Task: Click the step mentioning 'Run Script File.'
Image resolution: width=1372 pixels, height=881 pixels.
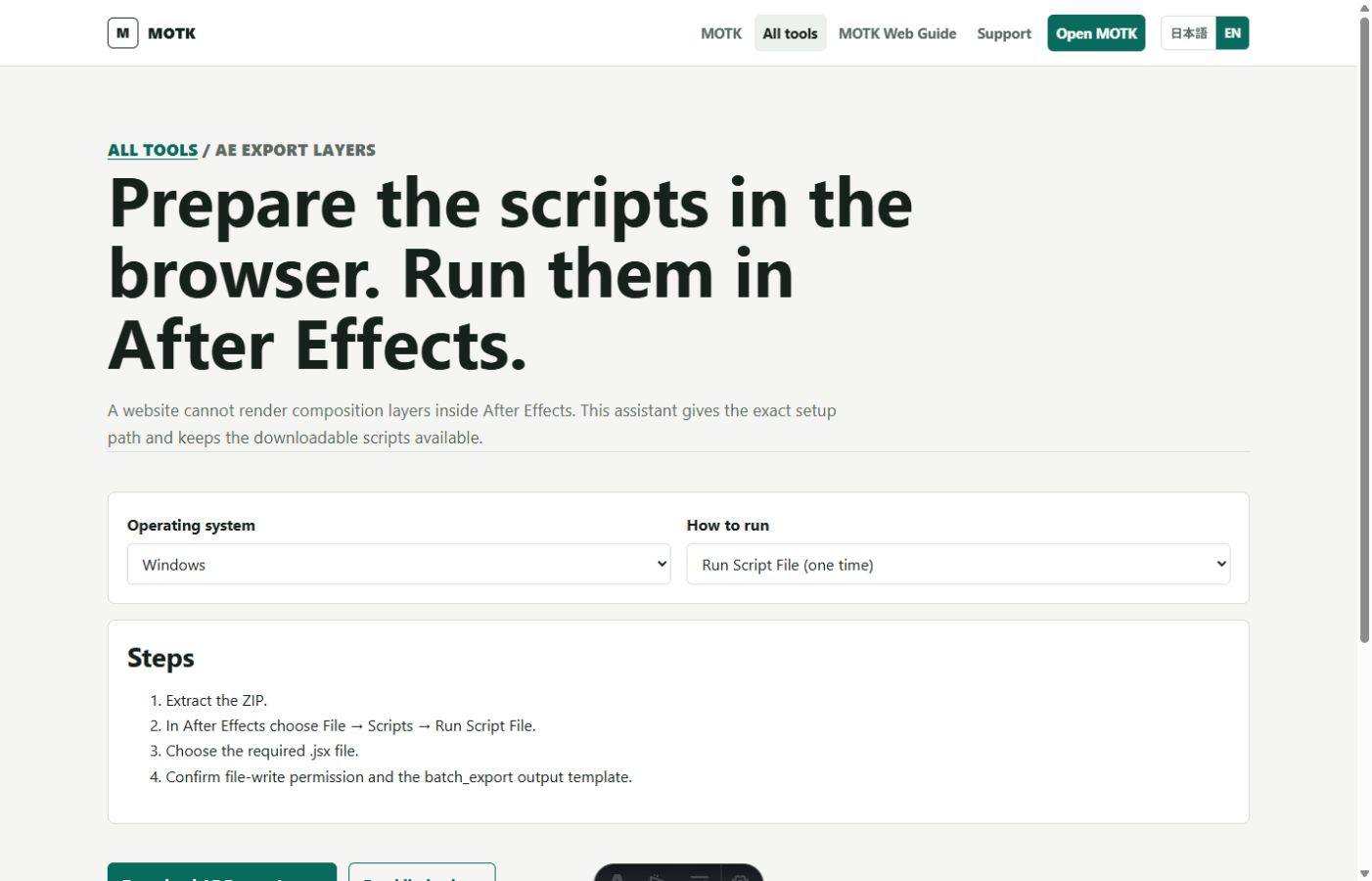Action: click(350, 725)
